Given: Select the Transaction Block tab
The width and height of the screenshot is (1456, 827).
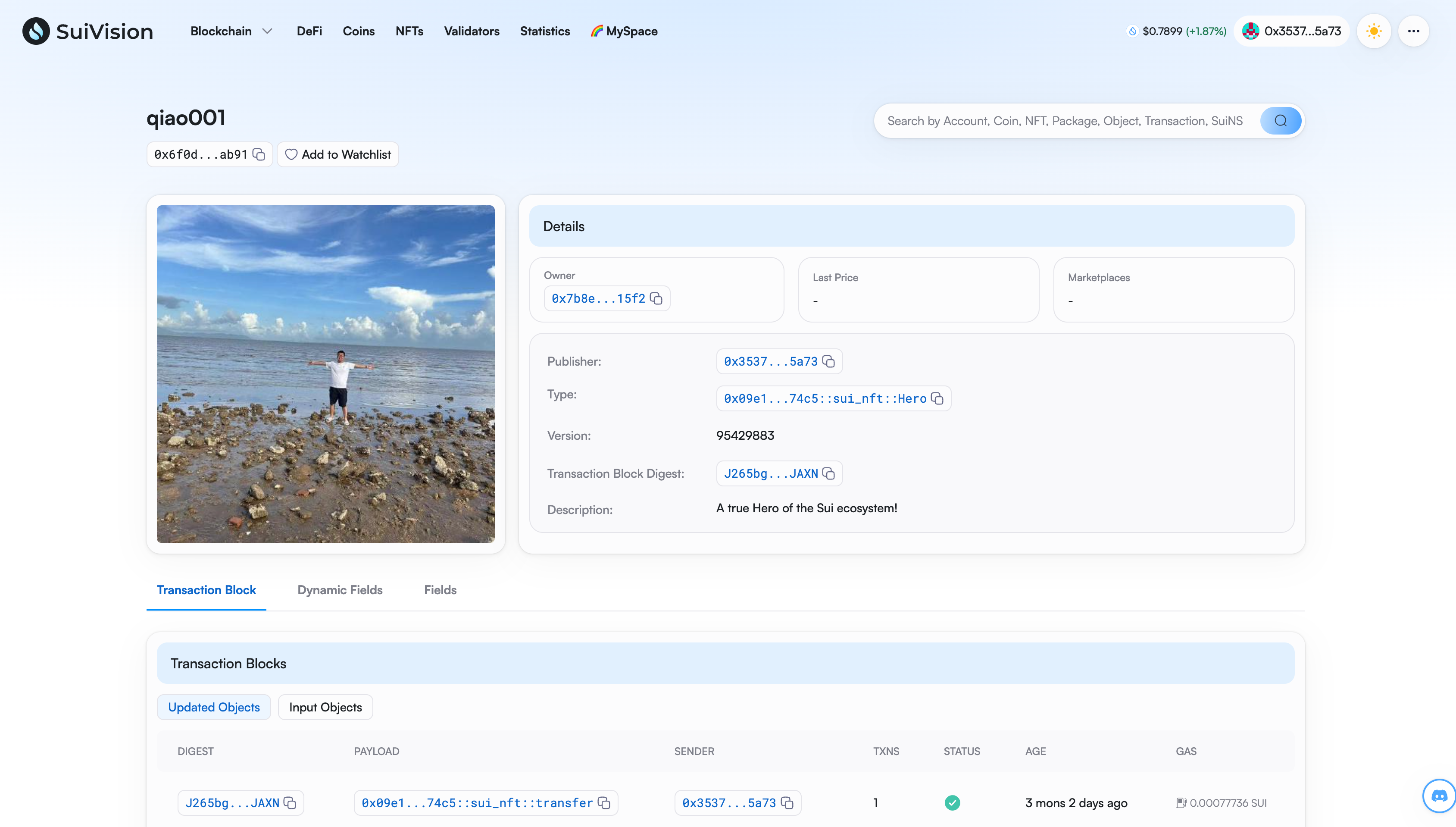Looking at the screenshot, I should [x=206, y=589].
